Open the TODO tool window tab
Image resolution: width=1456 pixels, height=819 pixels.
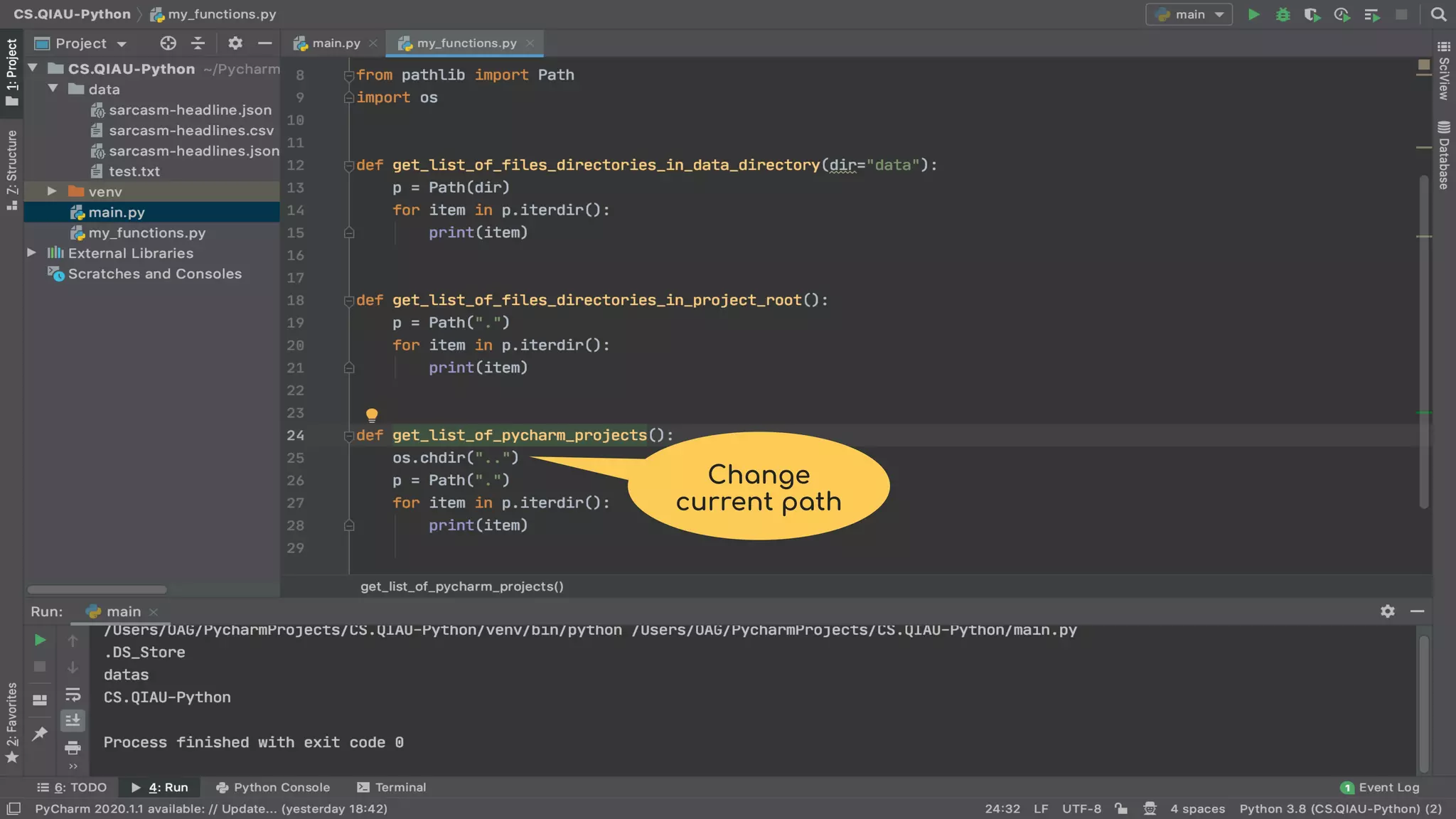pos(72,787)
